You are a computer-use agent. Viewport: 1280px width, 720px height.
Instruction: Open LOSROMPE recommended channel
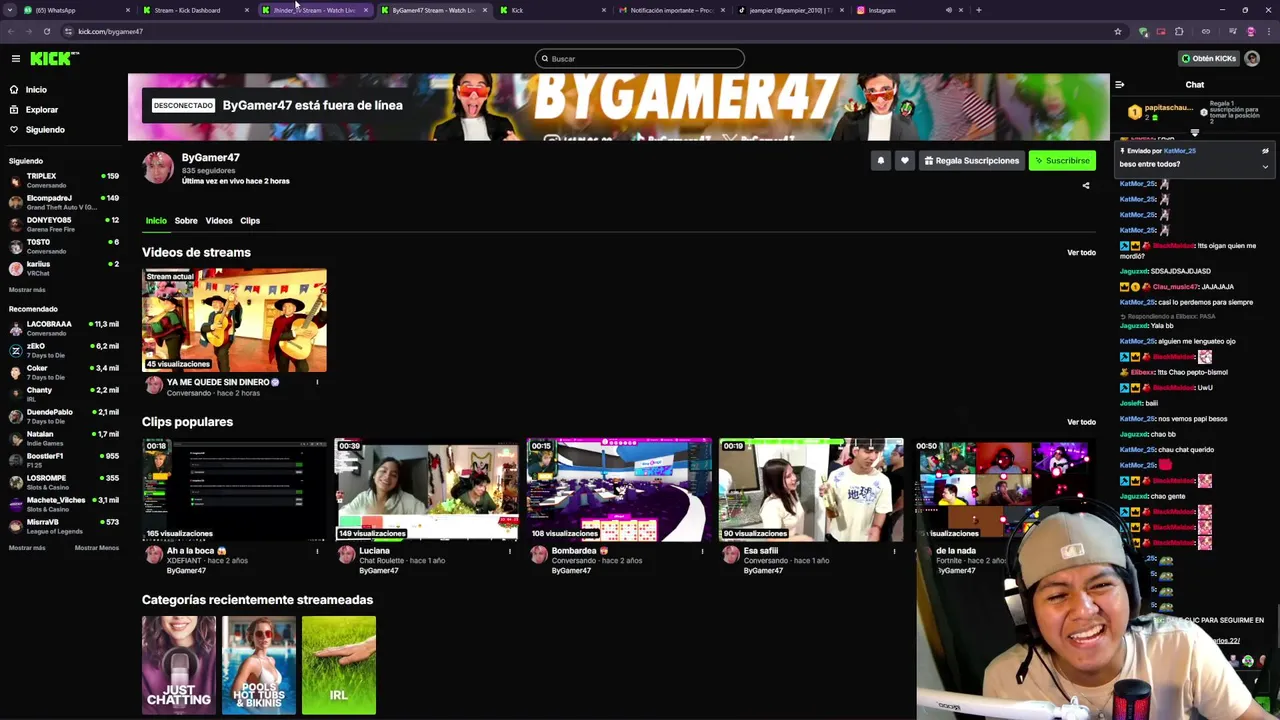coord(64,482)
